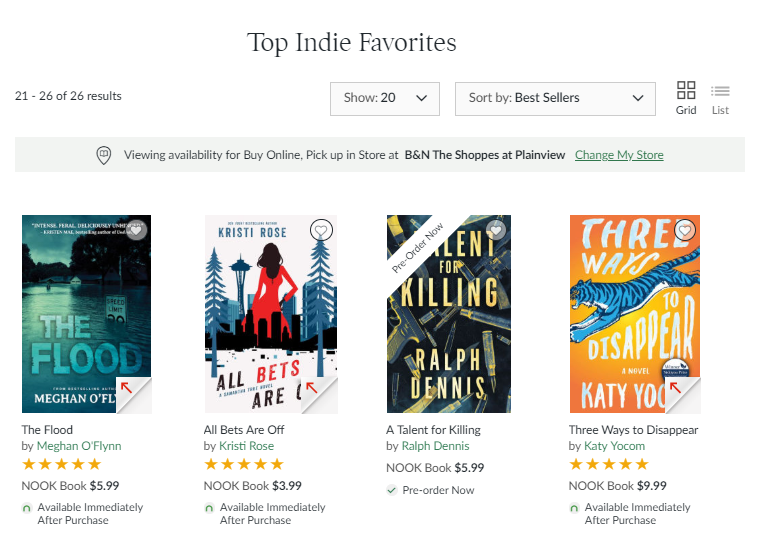765x549 pixels.
Task: Add The Flood to wishlist via heart icon
Action: pos(136,230)
